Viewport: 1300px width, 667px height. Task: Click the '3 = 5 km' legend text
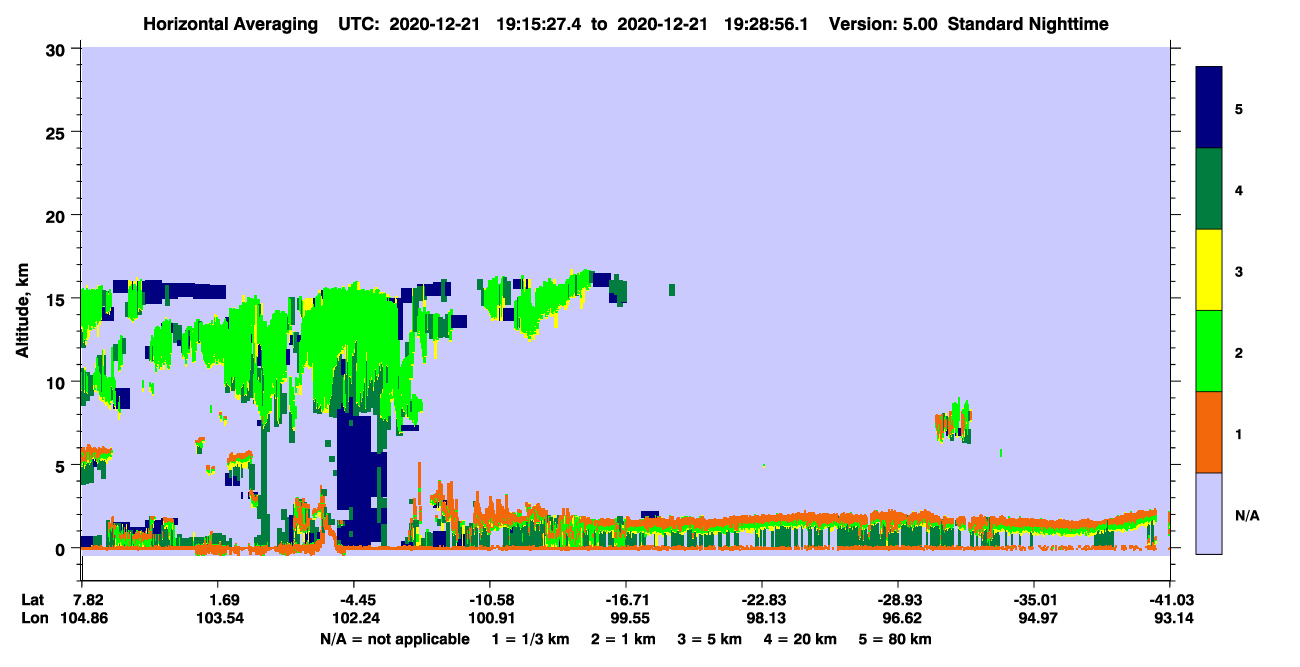point(710,639)
